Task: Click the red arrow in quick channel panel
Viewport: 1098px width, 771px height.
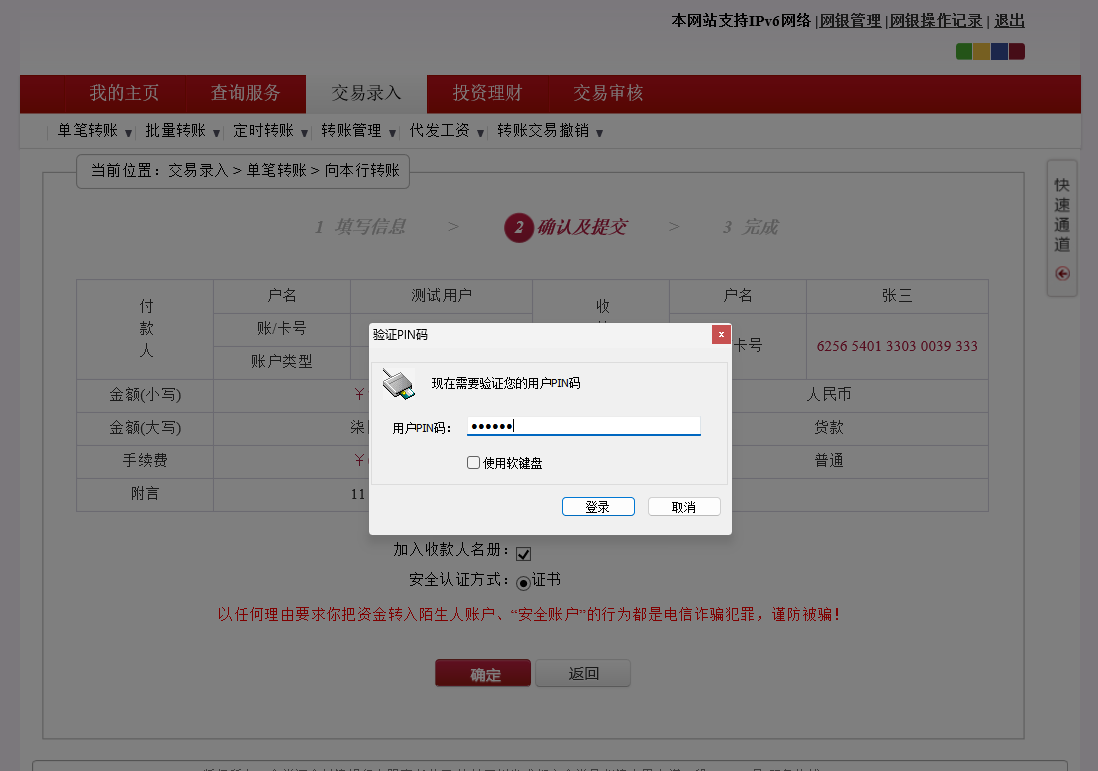Action: [x=1062, y=273]
